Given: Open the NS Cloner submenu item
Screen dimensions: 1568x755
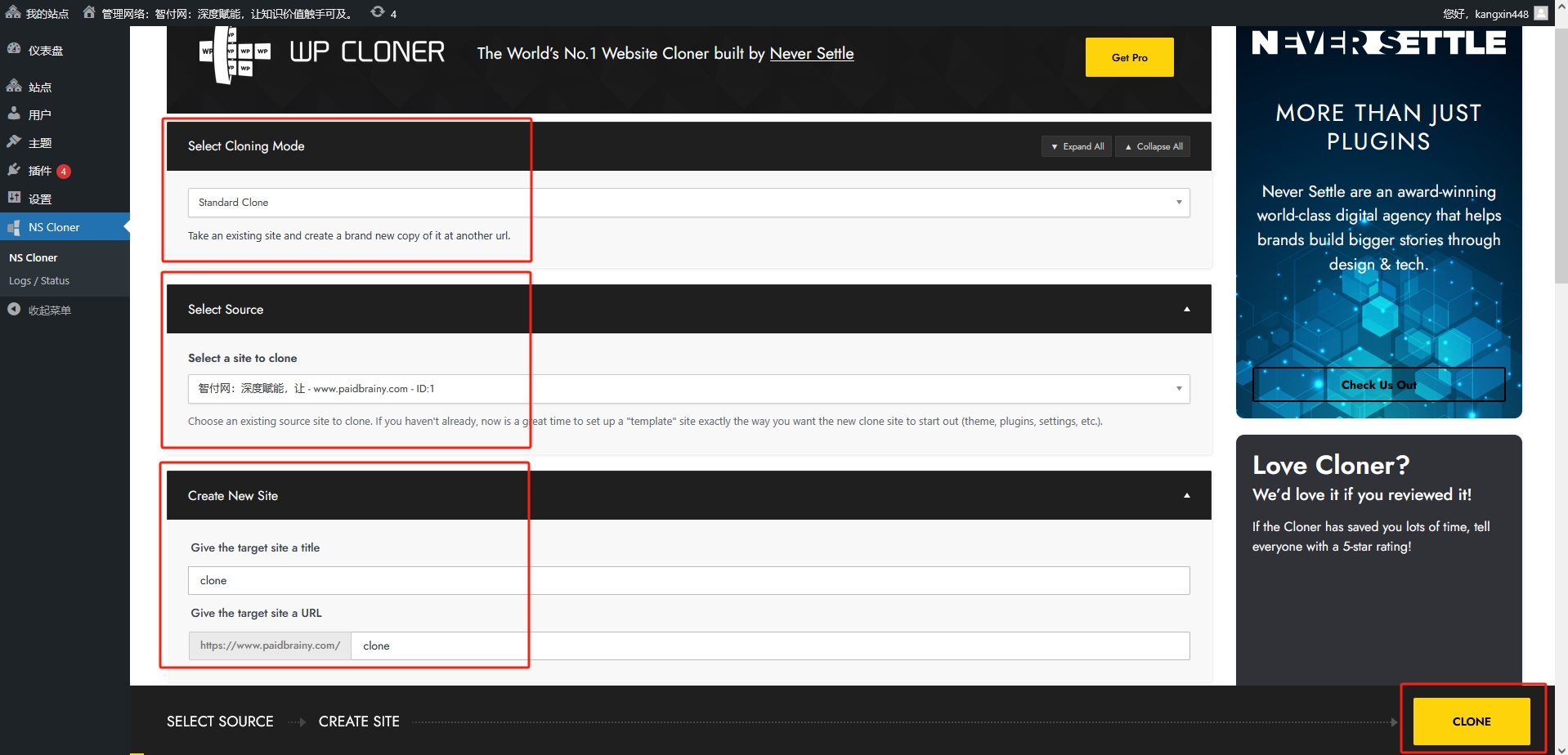Looking at the screenshot, I should click(34, 257).
